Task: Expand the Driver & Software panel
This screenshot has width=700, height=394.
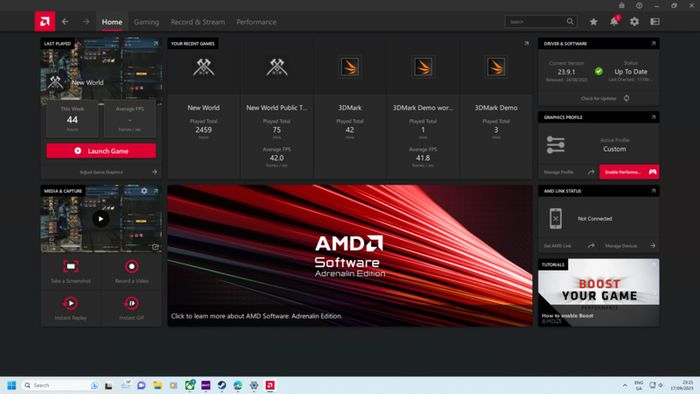Action: tap(654, 43)
